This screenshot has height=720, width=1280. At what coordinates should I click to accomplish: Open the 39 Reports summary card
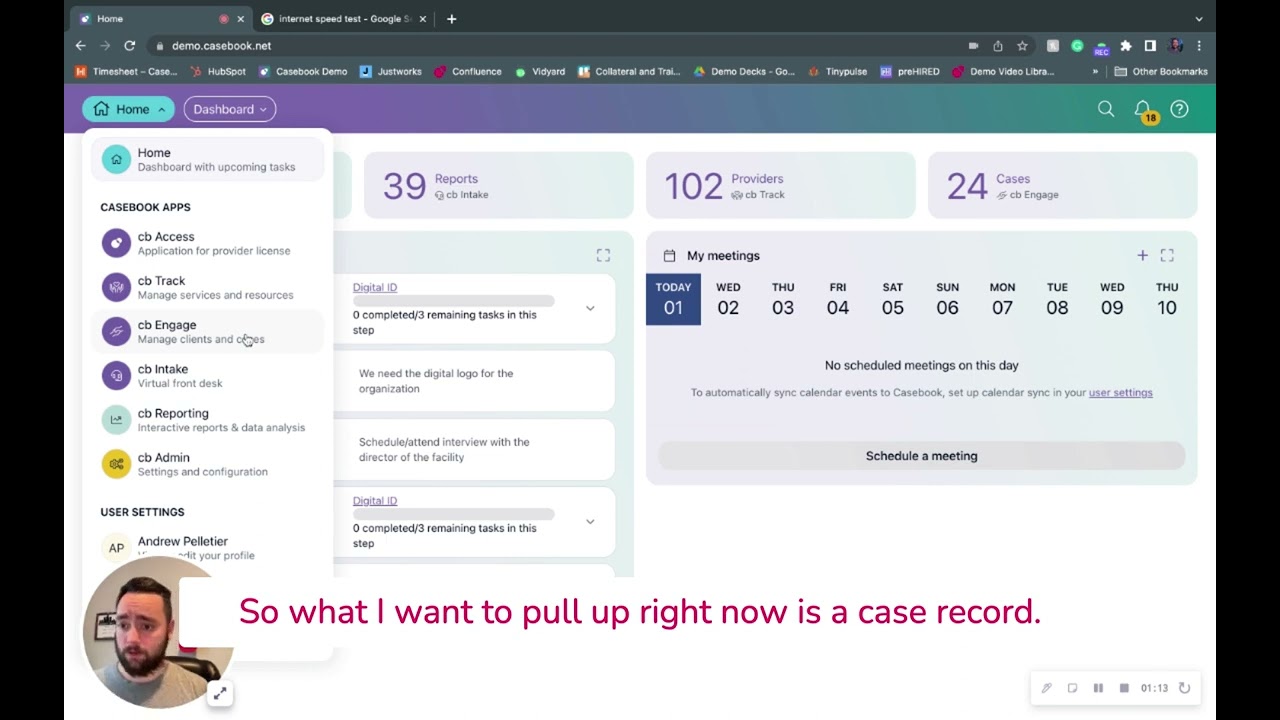coord(498,185)
